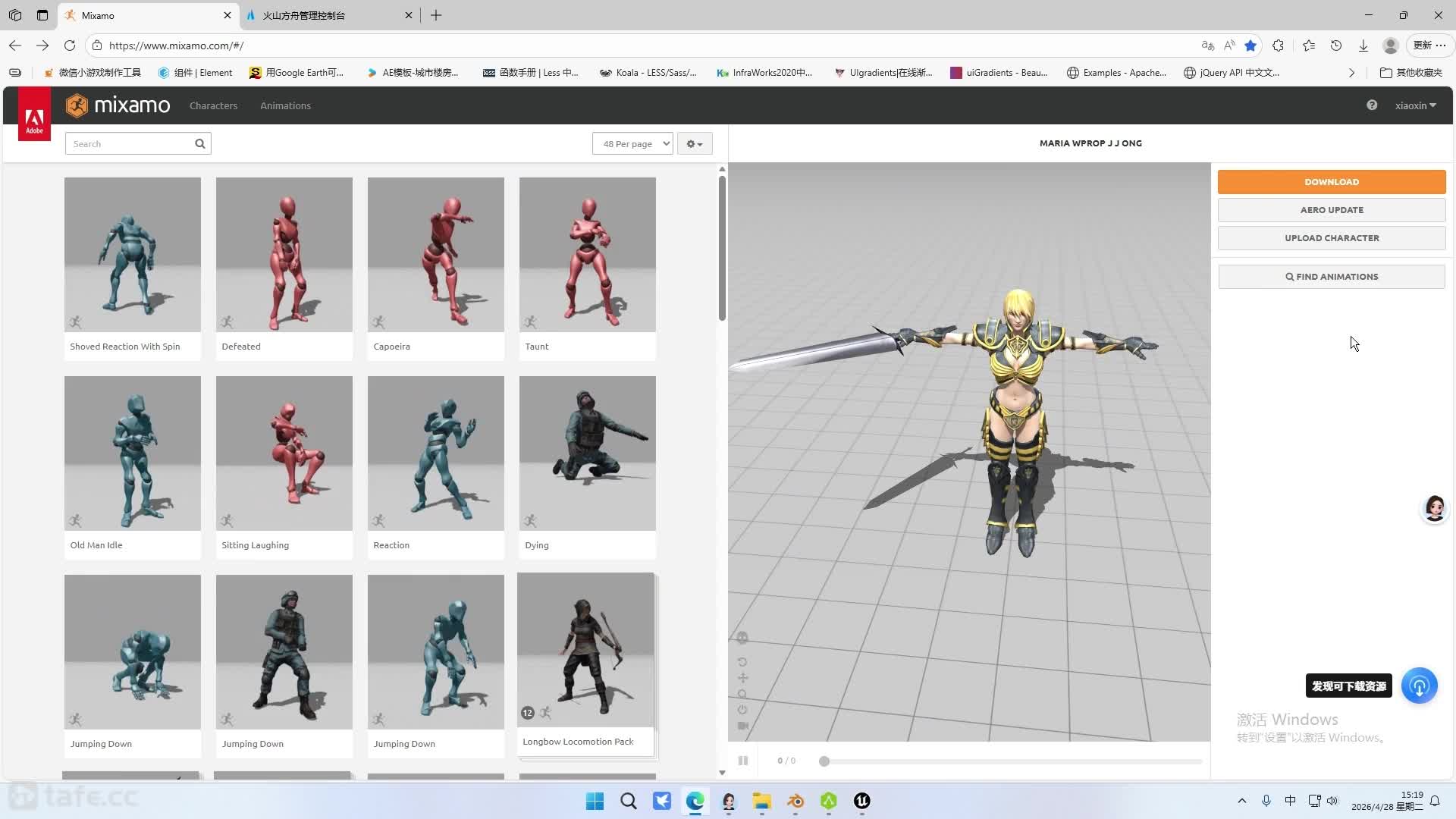Open the browser history icon
Screen dimensions: 1456x819
pos(1336,45)
